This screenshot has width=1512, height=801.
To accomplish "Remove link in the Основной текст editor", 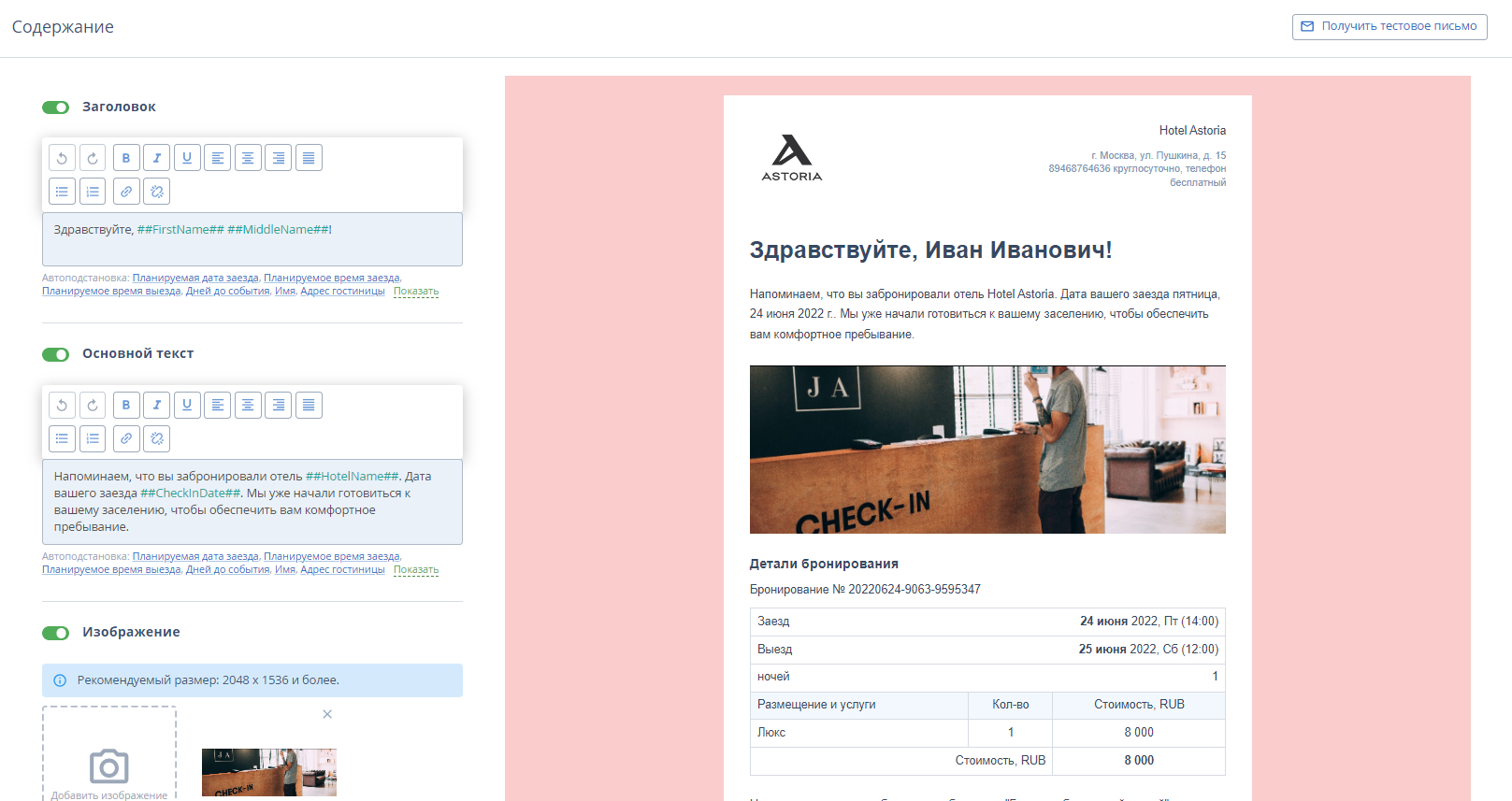I will (157, 438).
